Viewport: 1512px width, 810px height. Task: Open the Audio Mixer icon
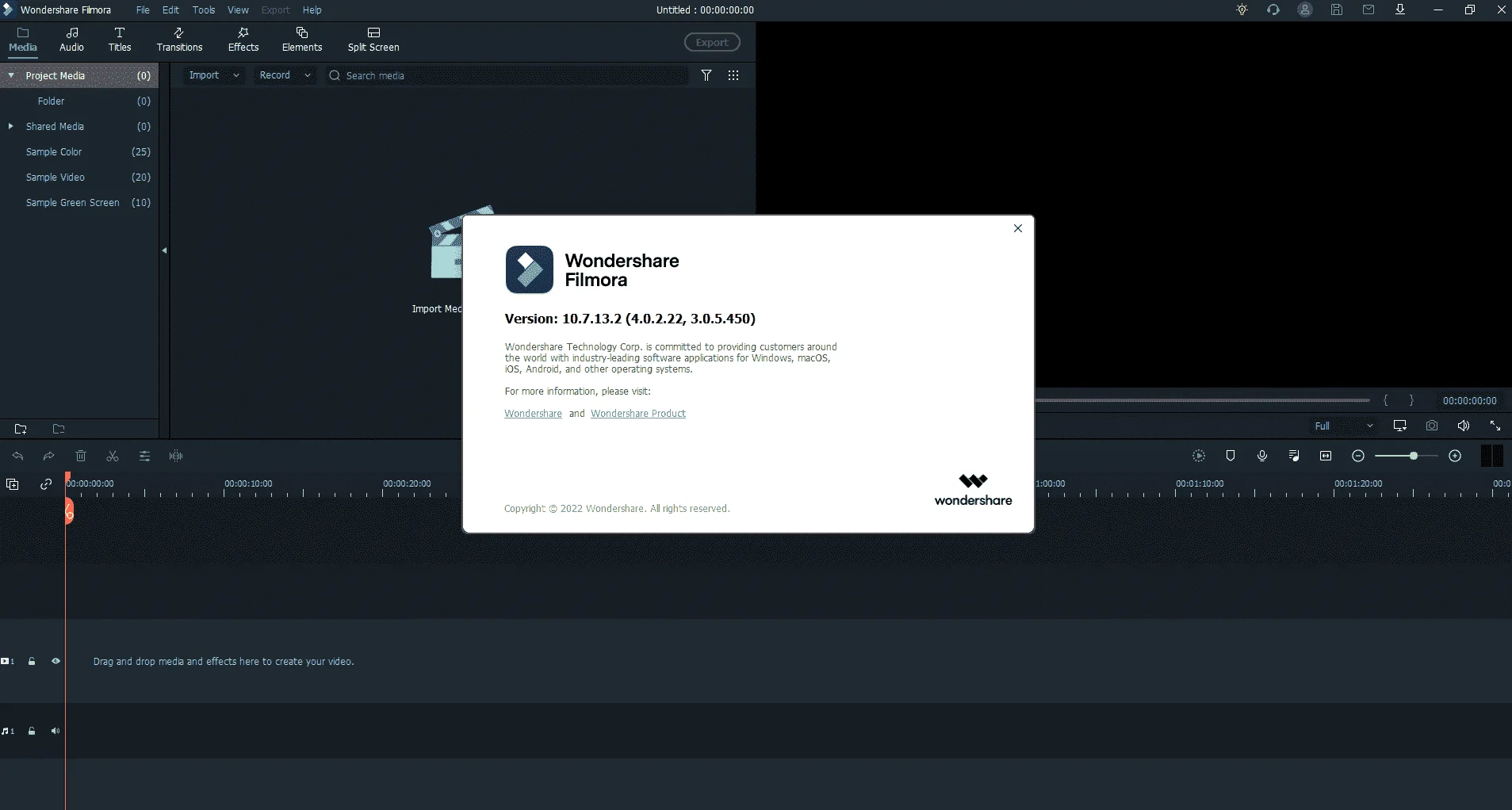(1294, 456)
